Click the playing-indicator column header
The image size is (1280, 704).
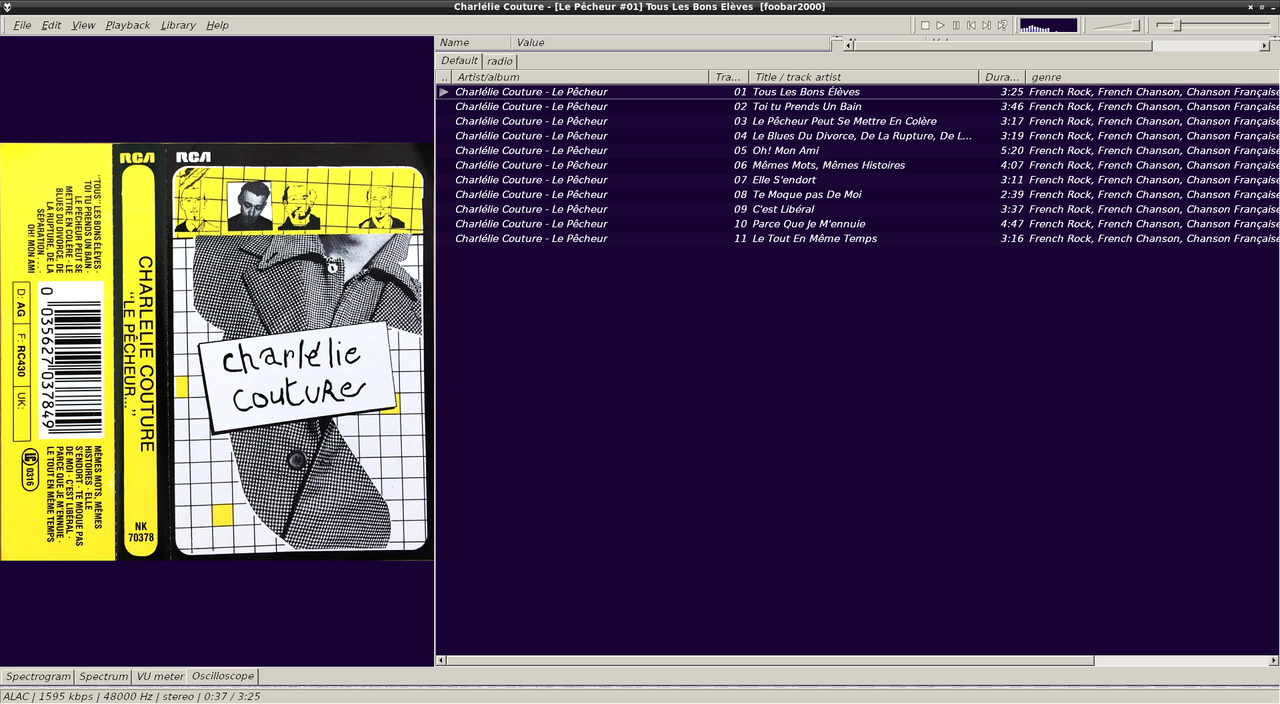click(x=444, y=77)
